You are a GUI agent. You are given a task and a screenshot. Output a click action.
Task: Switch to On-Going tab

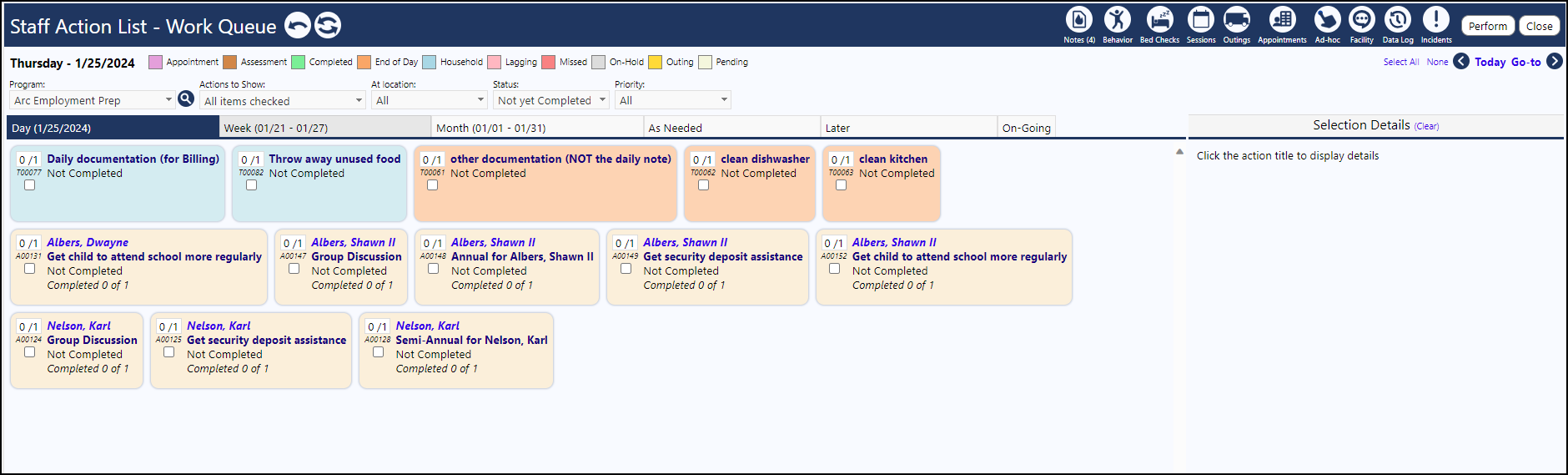click(1027, 128)
